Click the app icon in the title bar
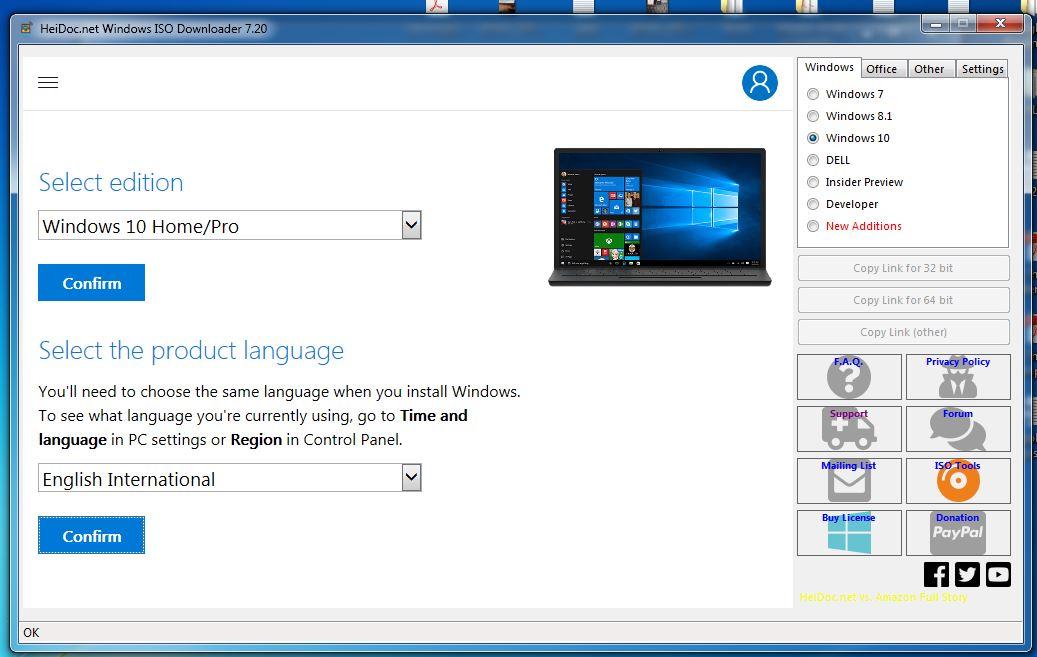Image resolution: width=1037 pixels, height=657 pixels. [x=26, y=28]
